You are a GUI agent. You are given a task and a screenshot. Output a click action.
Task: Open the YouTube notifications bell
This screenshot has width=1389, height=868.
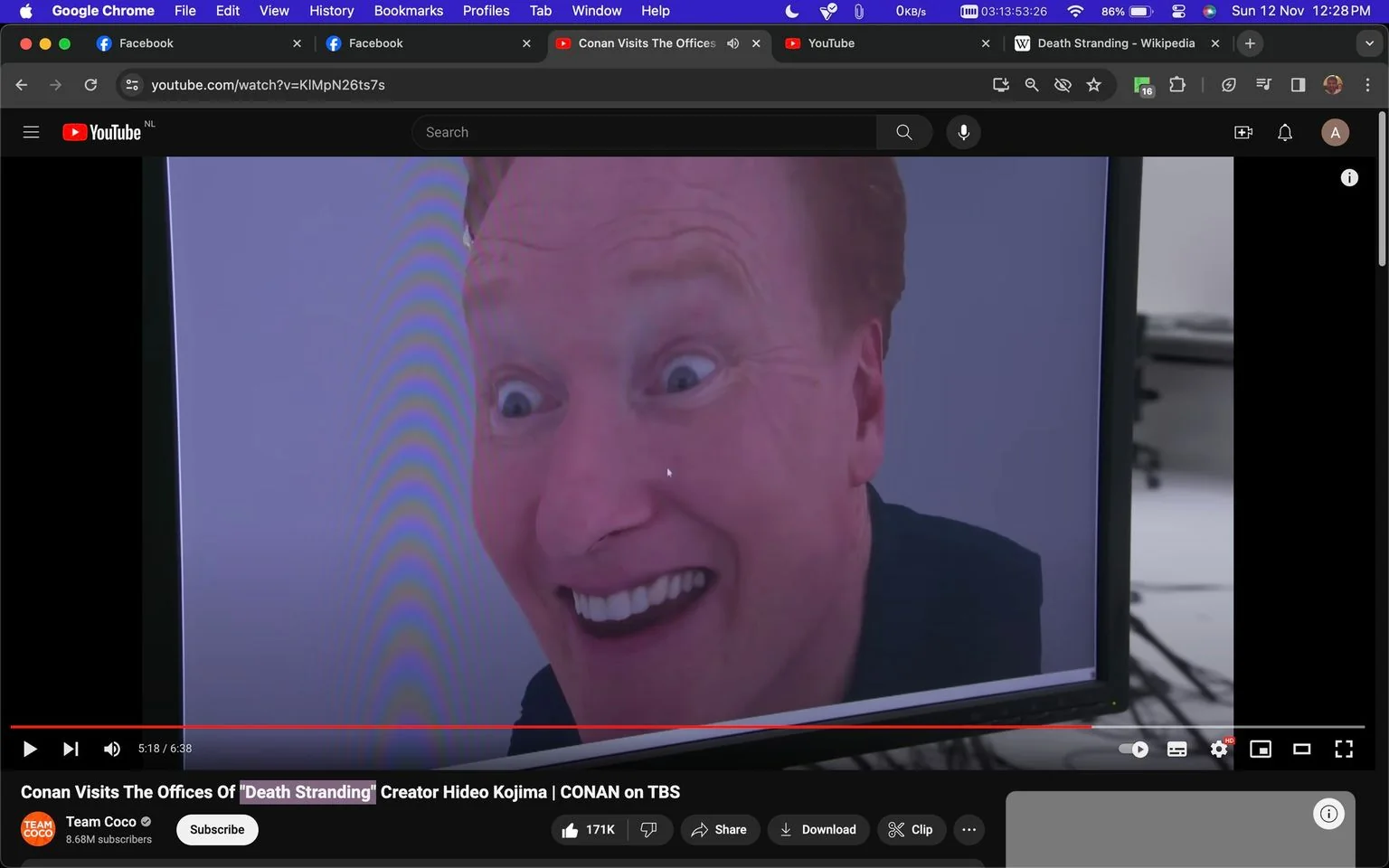(1285, 132)
